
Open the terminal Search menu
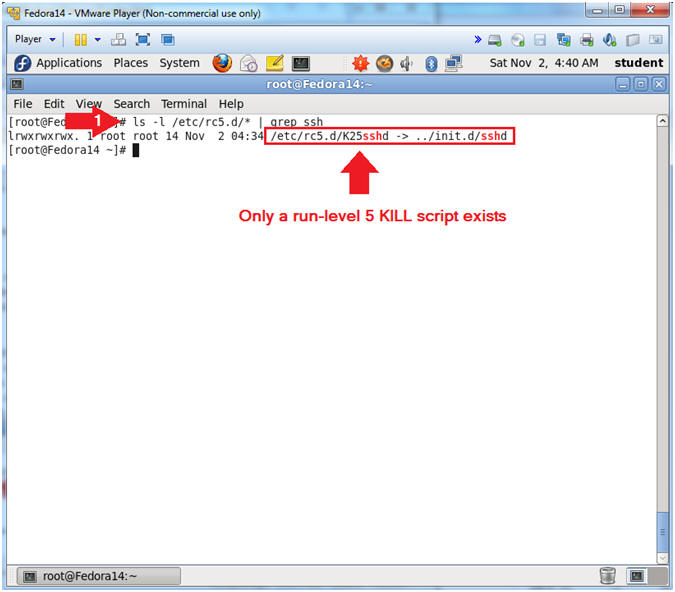point(132,104)
